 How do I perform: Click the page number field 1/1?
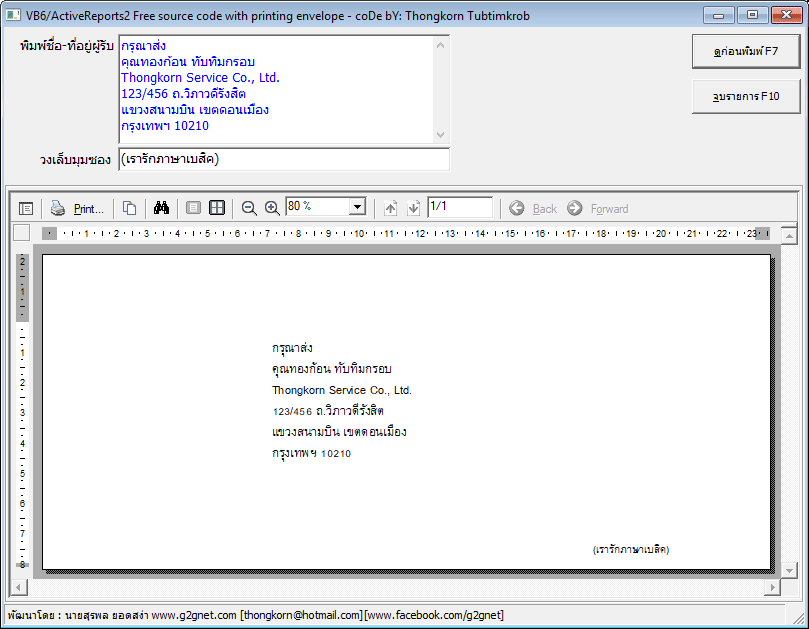(460, 207)
